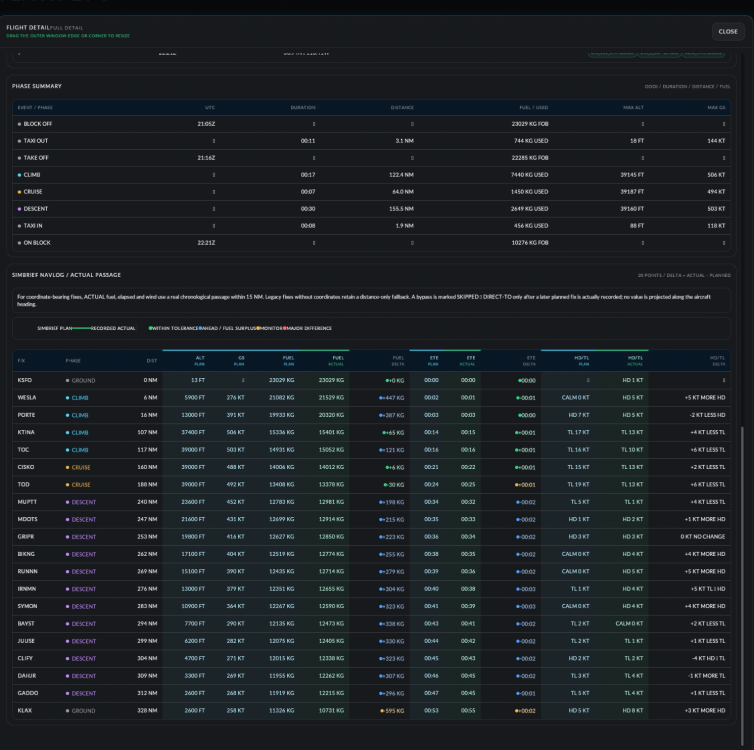Click the blue fuel delta indicator for WESLA

[x=380, y=398]
